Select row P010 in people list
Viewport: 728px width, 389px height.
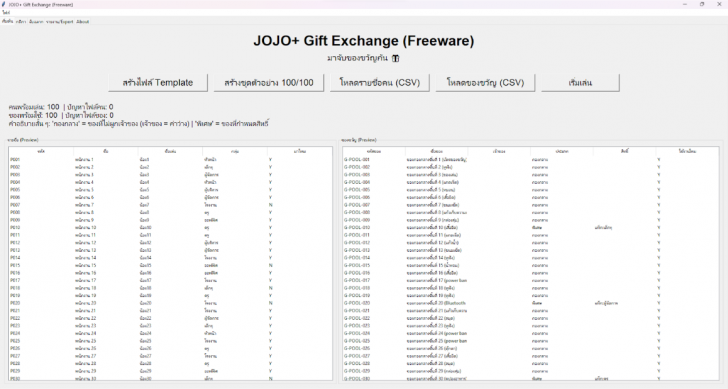click(x=170, y=227)
